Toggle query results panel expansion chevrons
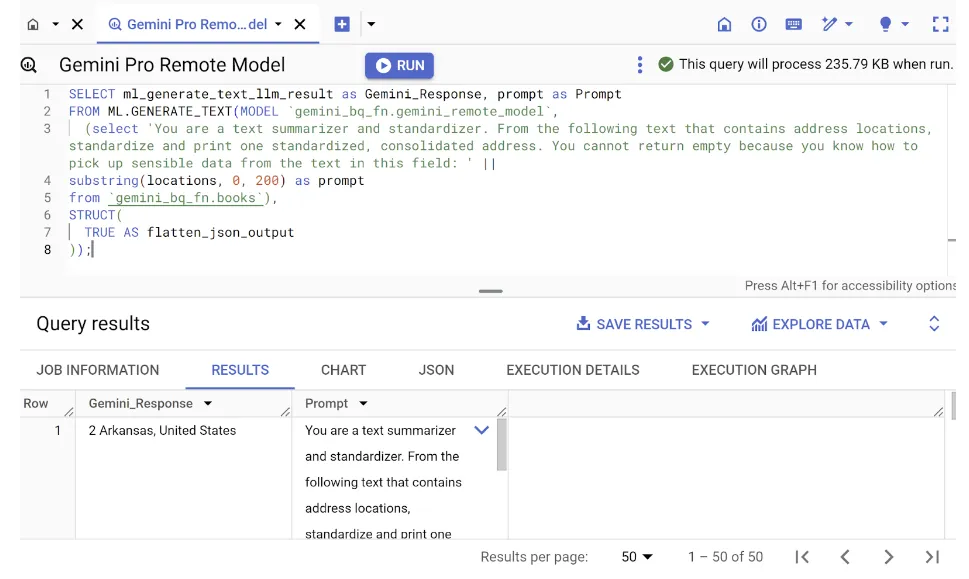This screenshot has height=579, width=969. 934,323
